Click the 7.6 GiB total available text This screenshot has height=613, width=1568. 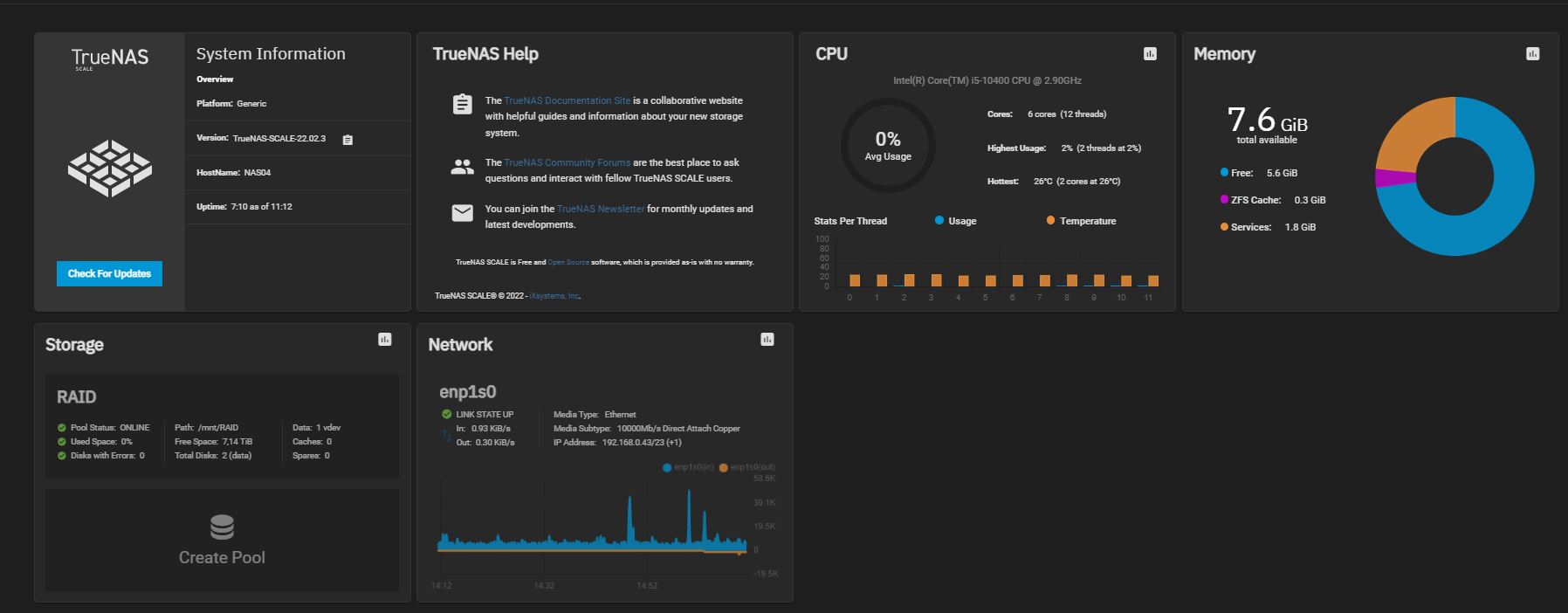click(x=1267, y=124)
